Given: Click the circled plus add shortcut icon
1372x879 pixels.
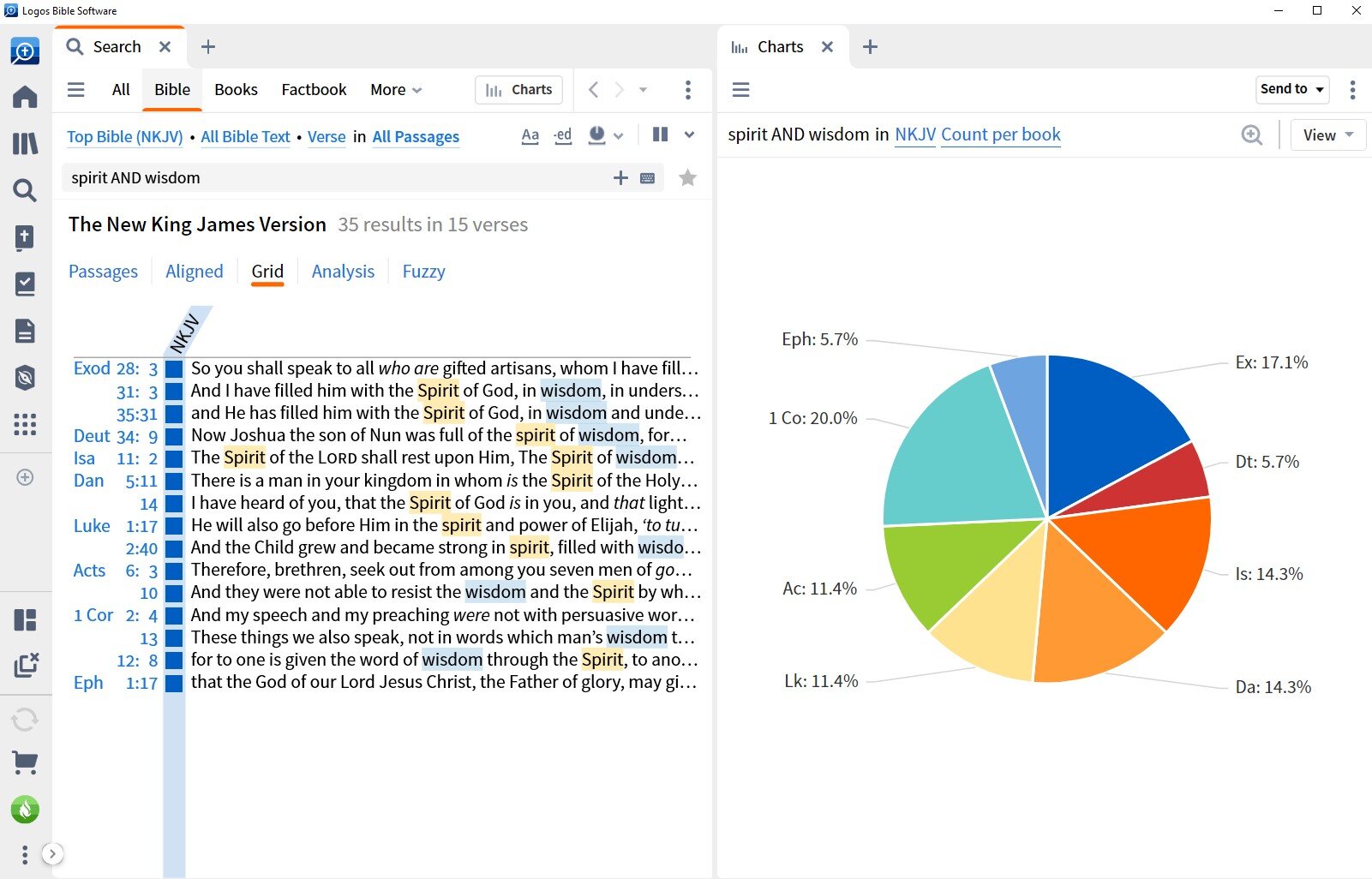Looking at the screenshot, I should click(25, 477).
